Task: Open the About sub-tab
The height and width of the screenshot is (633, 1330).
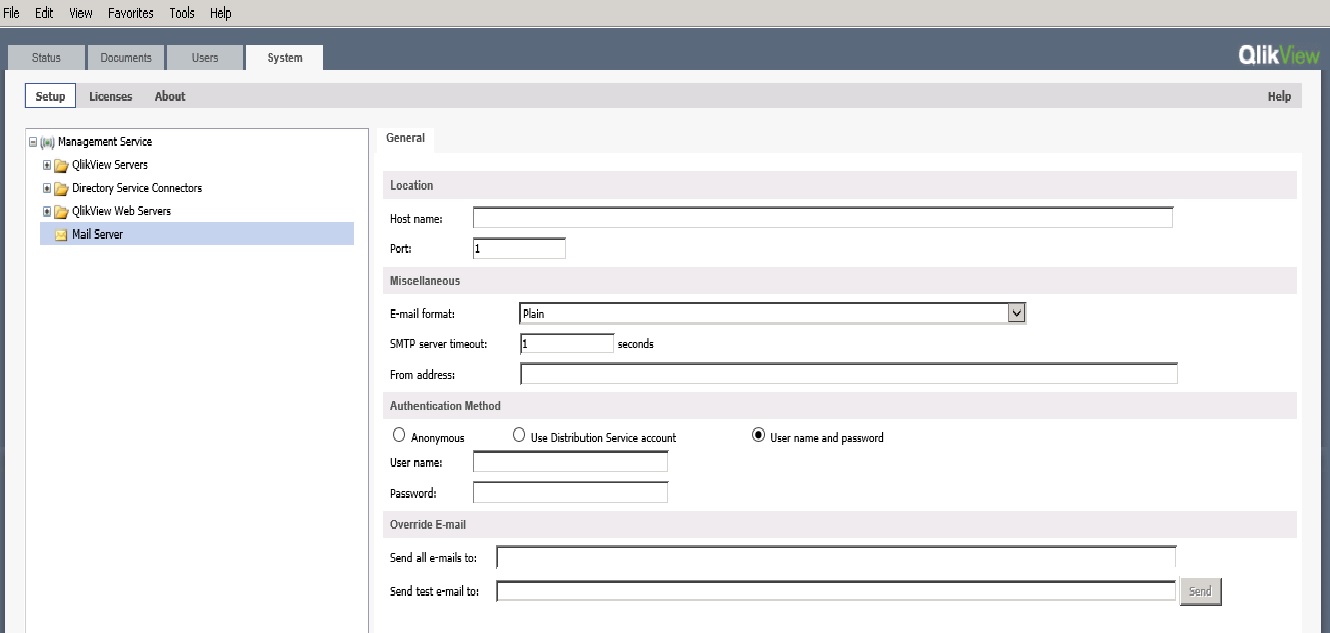Action: coord(170,97)
